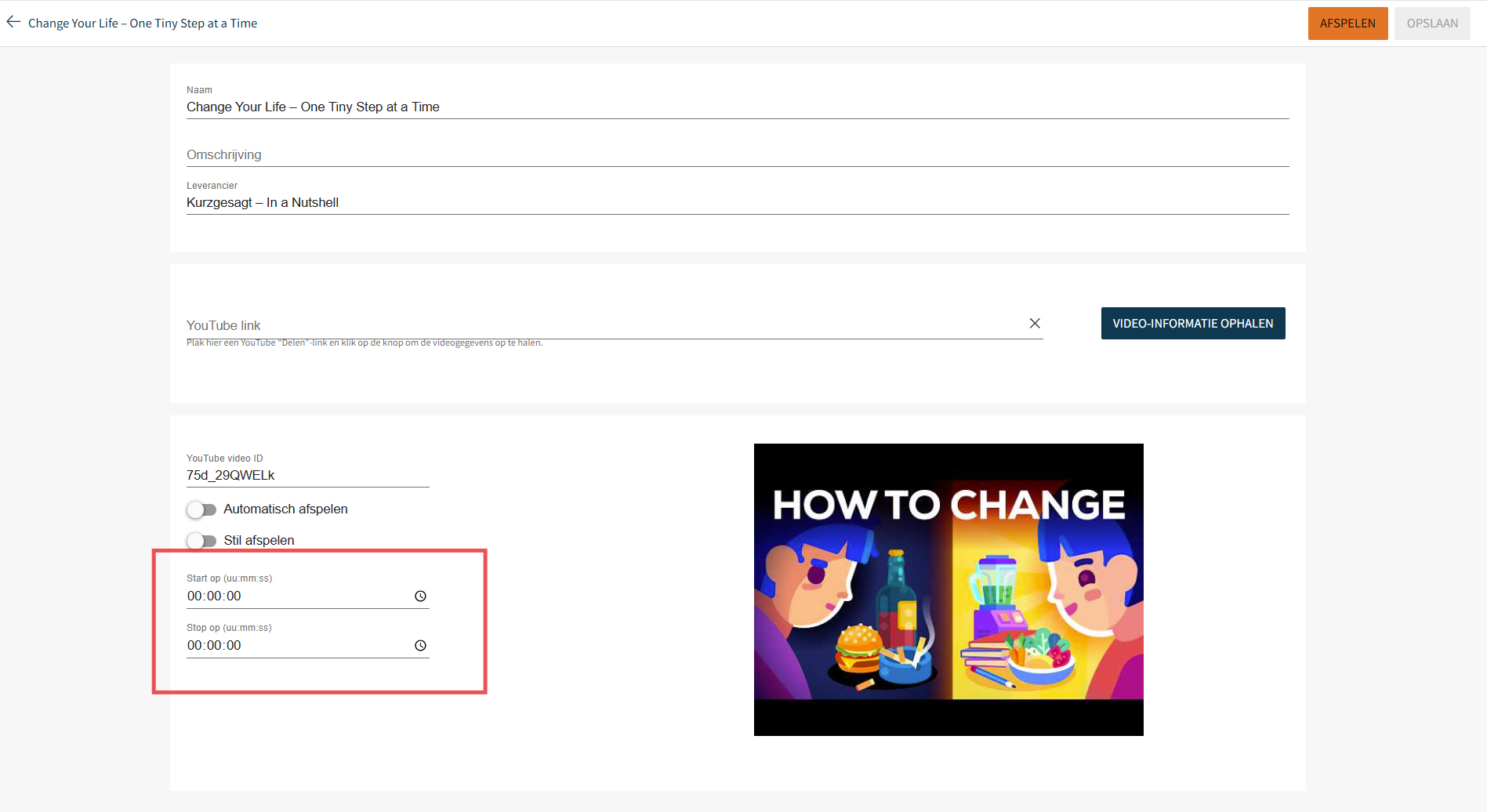Click the How to Change video thumbnail
Image resolution: width=1487 pixels, height=812 pixels.
click(948, 589)
